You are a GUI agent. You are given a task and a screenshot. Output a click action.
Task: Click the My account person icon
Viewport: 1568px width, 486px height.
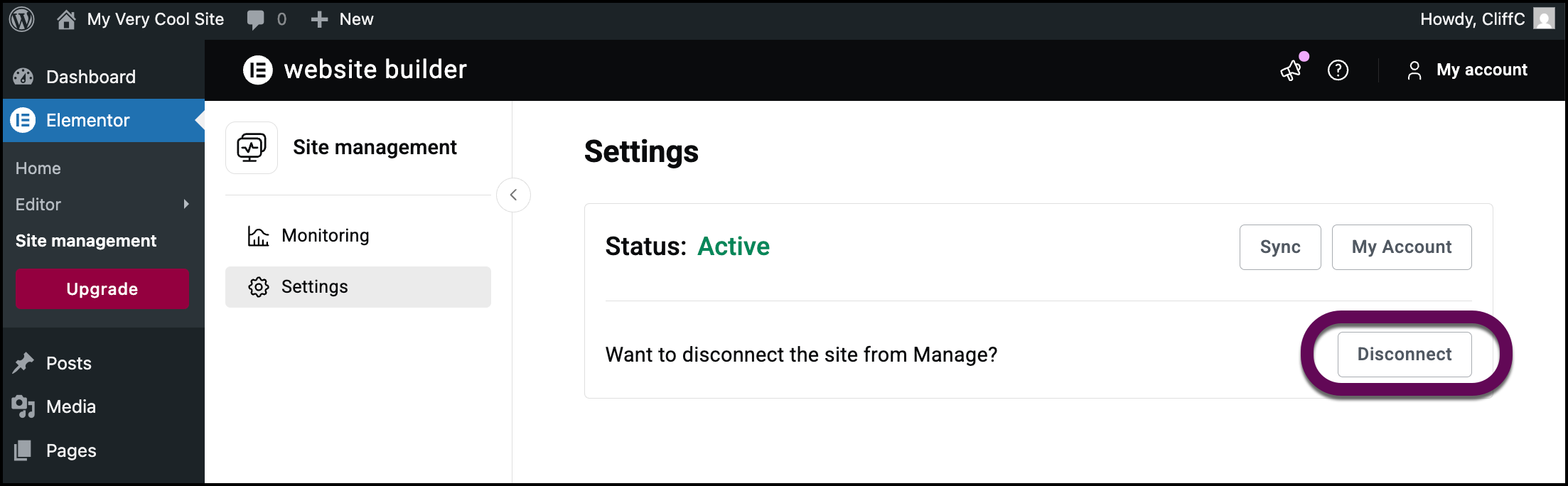click(x=1414, y=70)
